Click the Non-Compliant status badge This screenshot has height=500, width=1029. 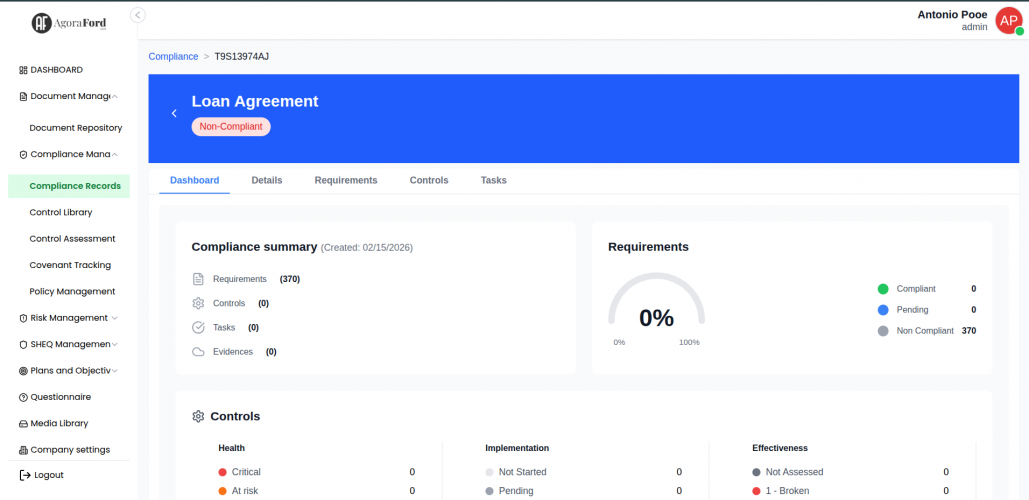pos(231,127)
